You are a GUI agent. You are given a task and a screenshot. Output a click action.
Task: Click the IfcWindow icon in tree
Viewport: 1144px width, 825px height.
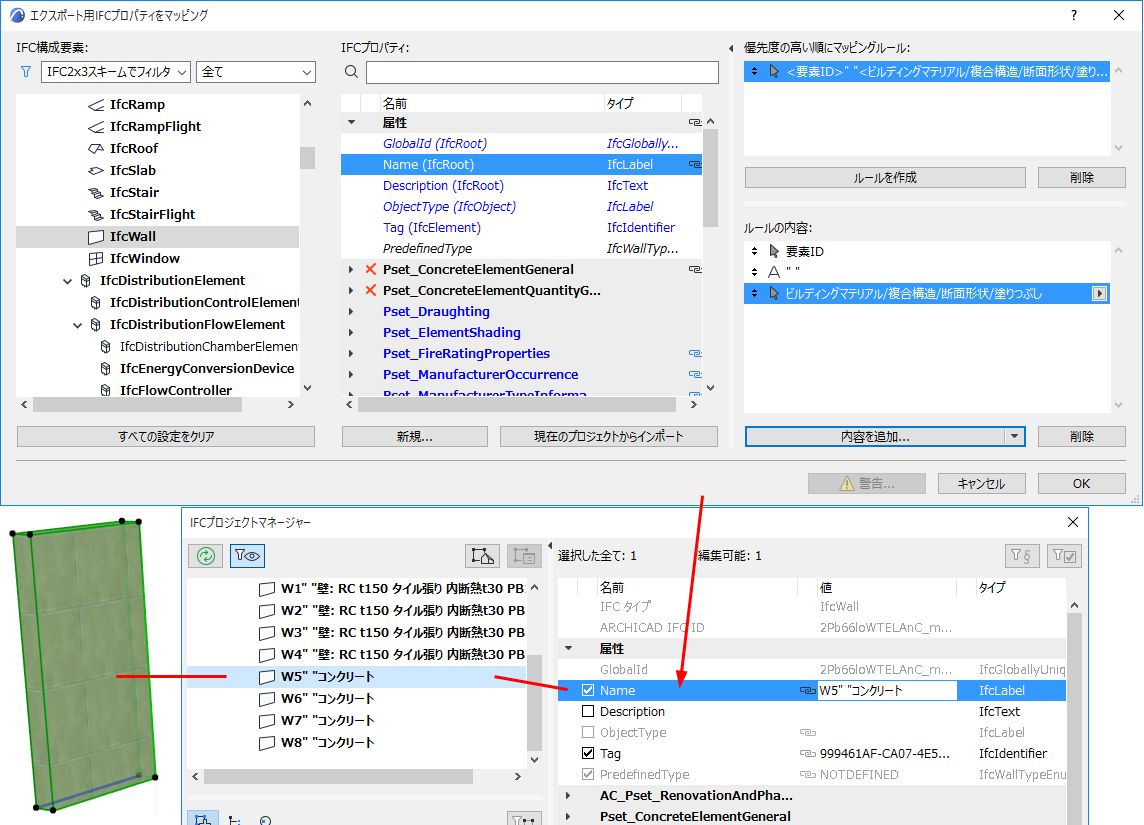coord(96,258)
